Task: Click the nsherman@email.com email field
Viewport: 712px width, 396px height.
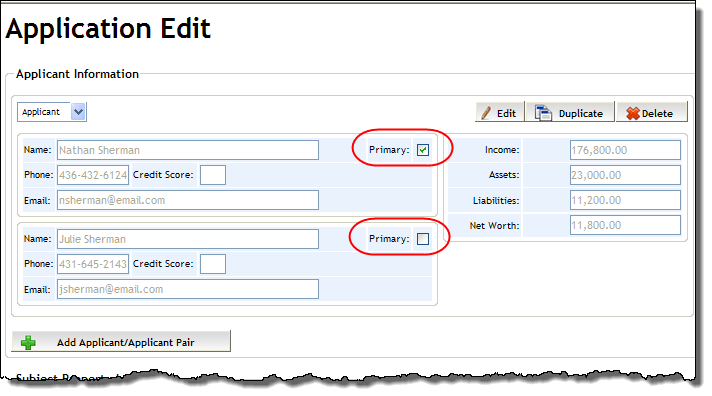Action: pos(188,200)
